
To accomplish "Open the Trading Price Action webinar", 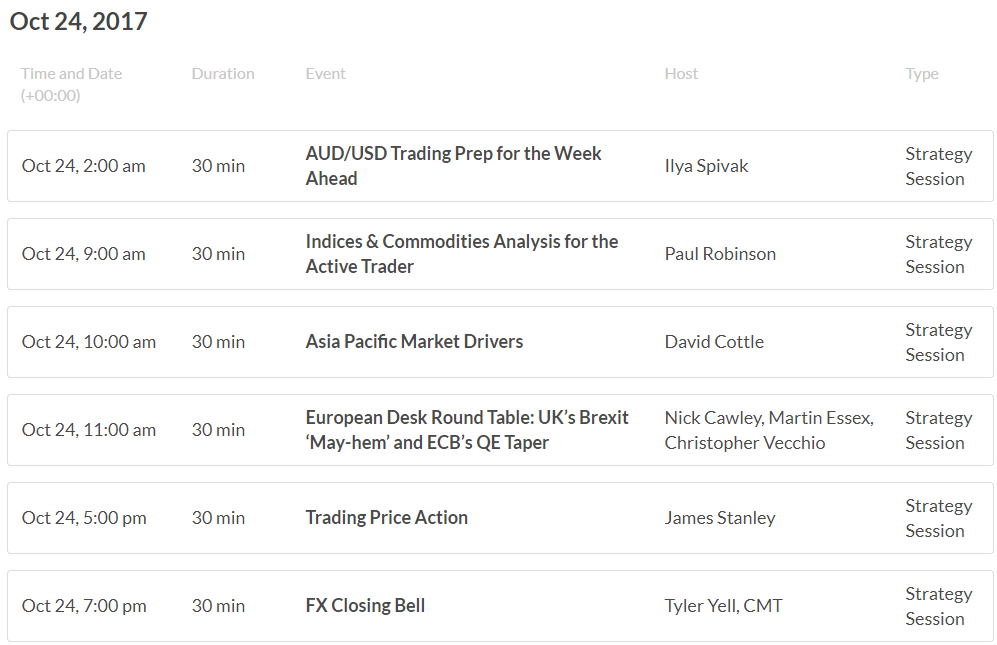I will click(x=386, y=518).
